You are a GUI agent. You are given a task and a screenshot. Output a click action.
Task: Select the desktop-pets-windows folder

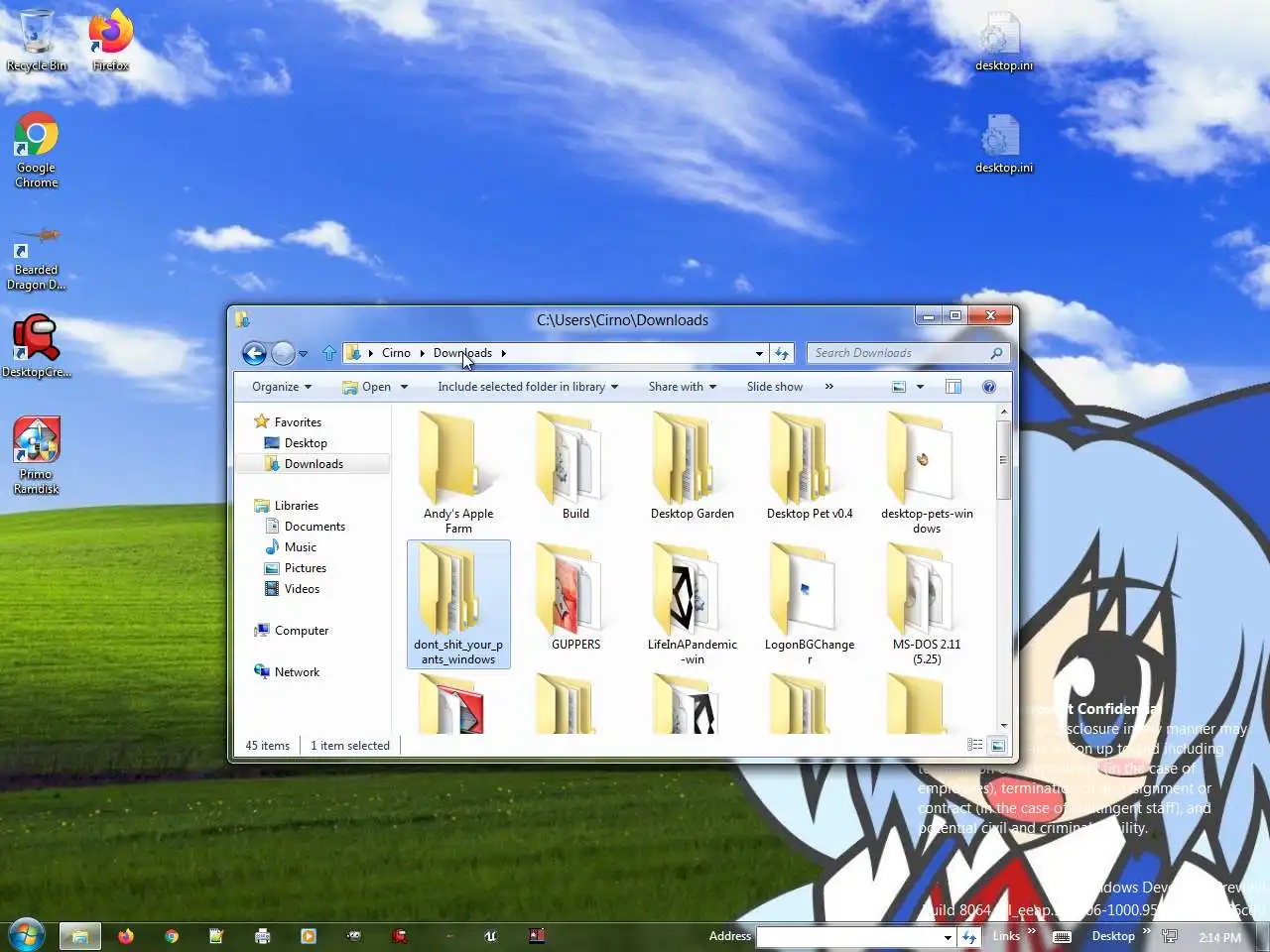[927, 473]
